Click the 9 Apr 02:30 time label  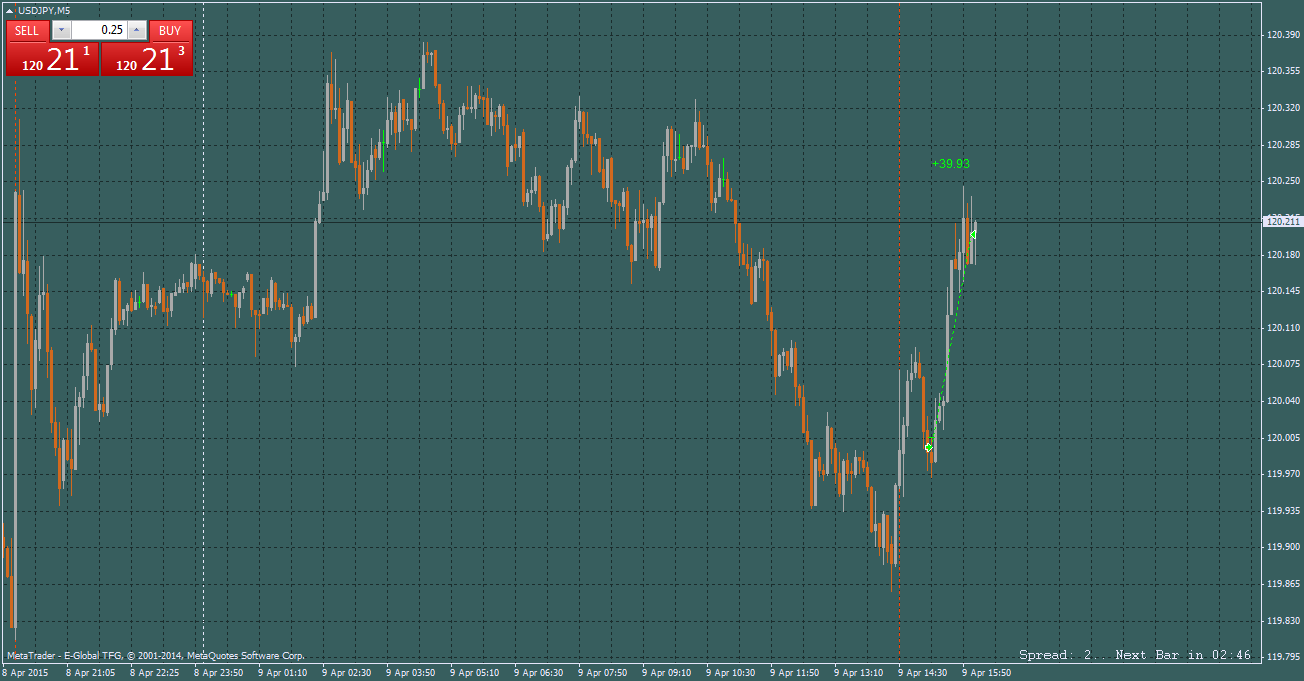point(346,673)
